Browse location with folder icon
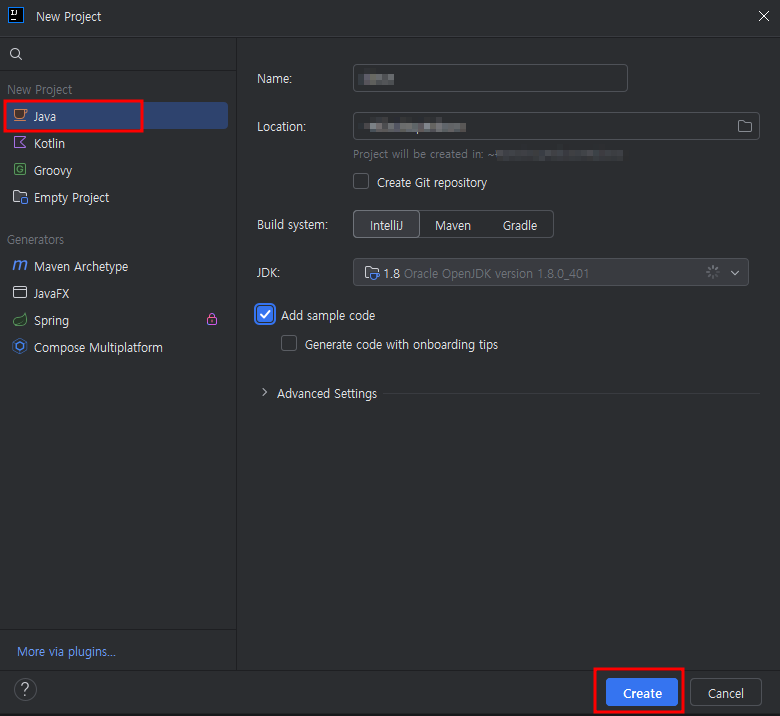Screen dimensions: 780x716 point(745,126)
